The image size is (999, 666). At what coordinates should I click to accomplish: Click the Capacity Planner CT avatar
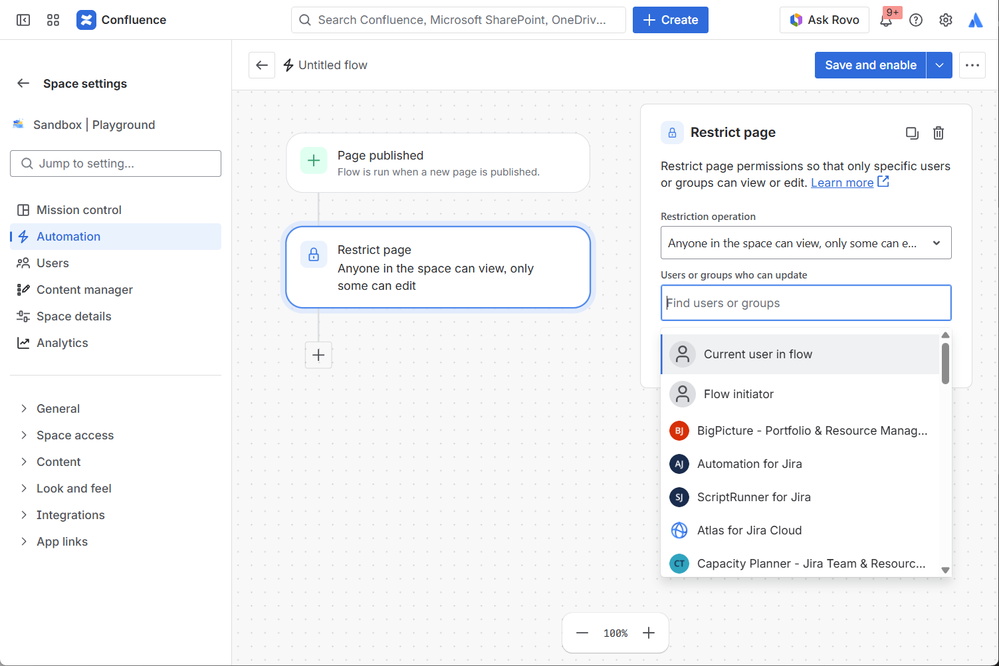679,563
